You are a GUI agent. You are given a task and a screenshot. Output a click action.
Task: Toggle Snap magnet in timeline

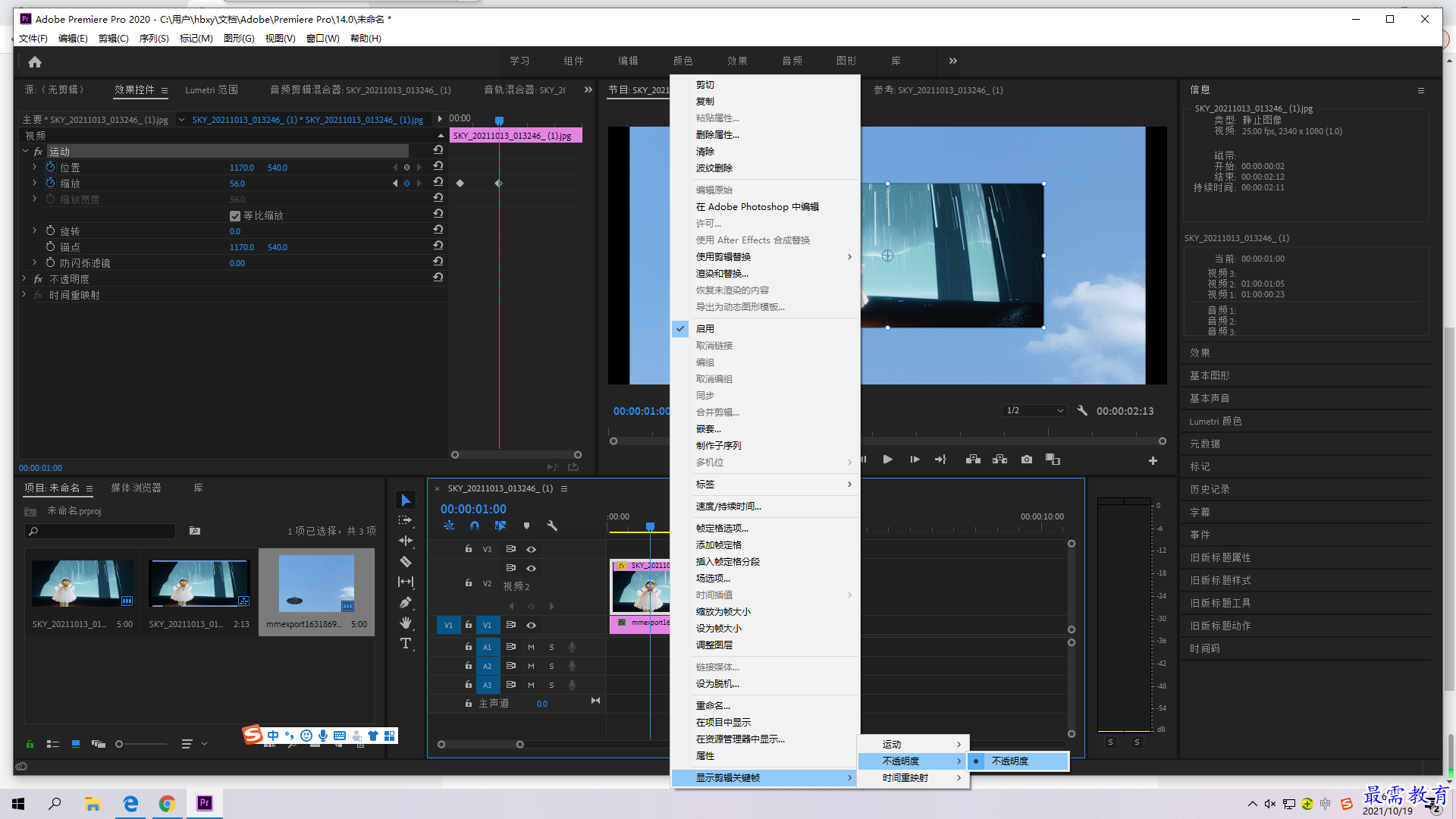475,526
